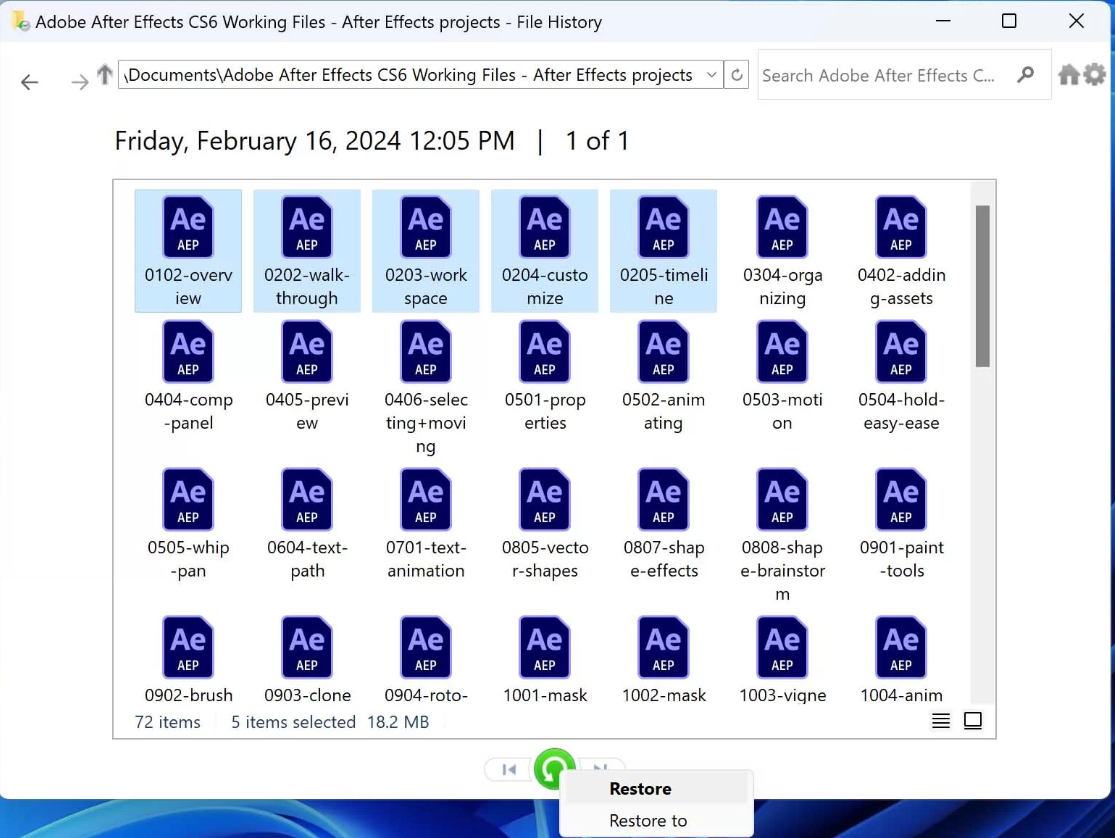Select the 0504-hold-easy-ease AEP file
The height and width of the screenshot is (838, 1115).
point(901,376)
